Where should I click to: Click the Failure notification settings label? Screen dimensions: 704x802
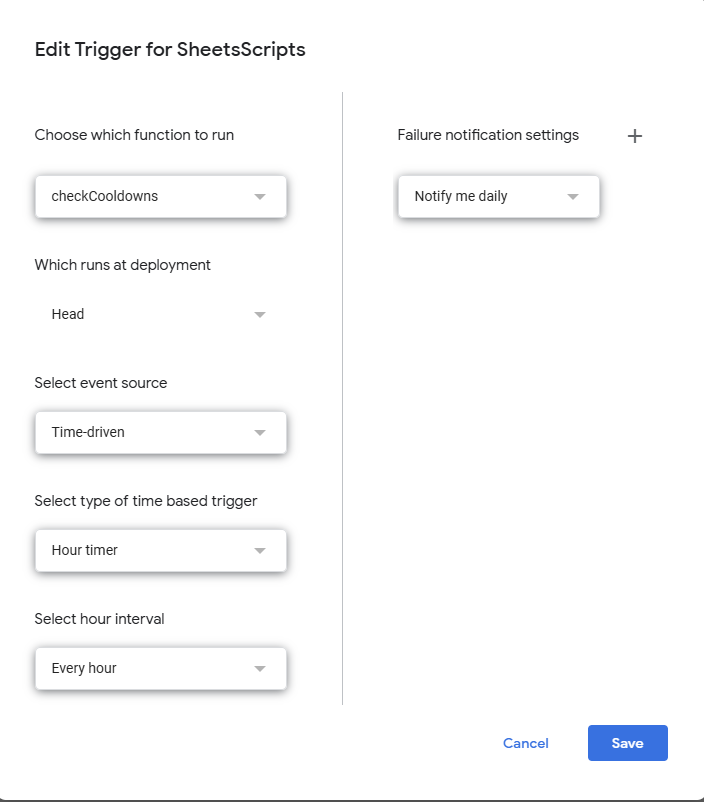coord(488,135)
